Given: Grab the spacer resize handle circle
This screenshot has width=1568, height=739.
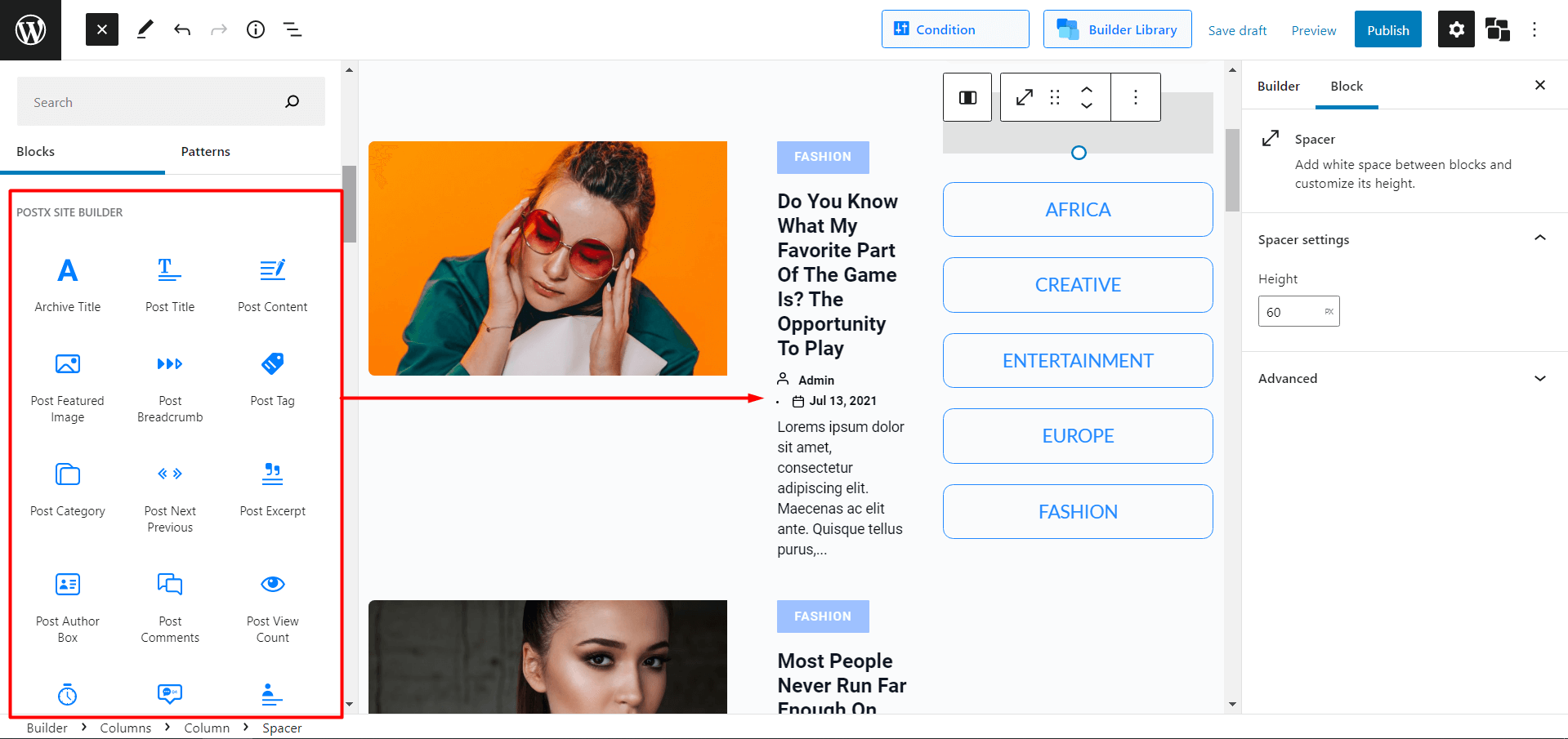Looking at the screenshot, I should pos(1079,153).
